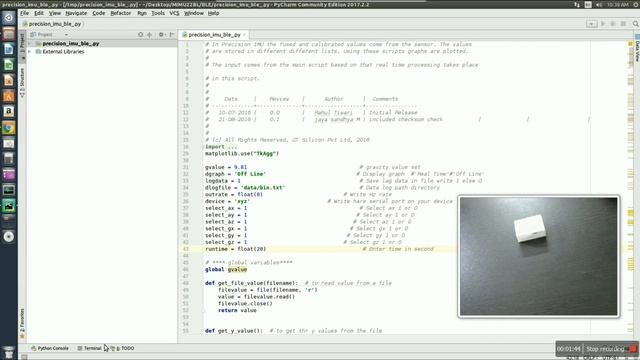Click the network indicator in top panel
The width and height of the screenshot is (640, 360).
click(577, 4)
